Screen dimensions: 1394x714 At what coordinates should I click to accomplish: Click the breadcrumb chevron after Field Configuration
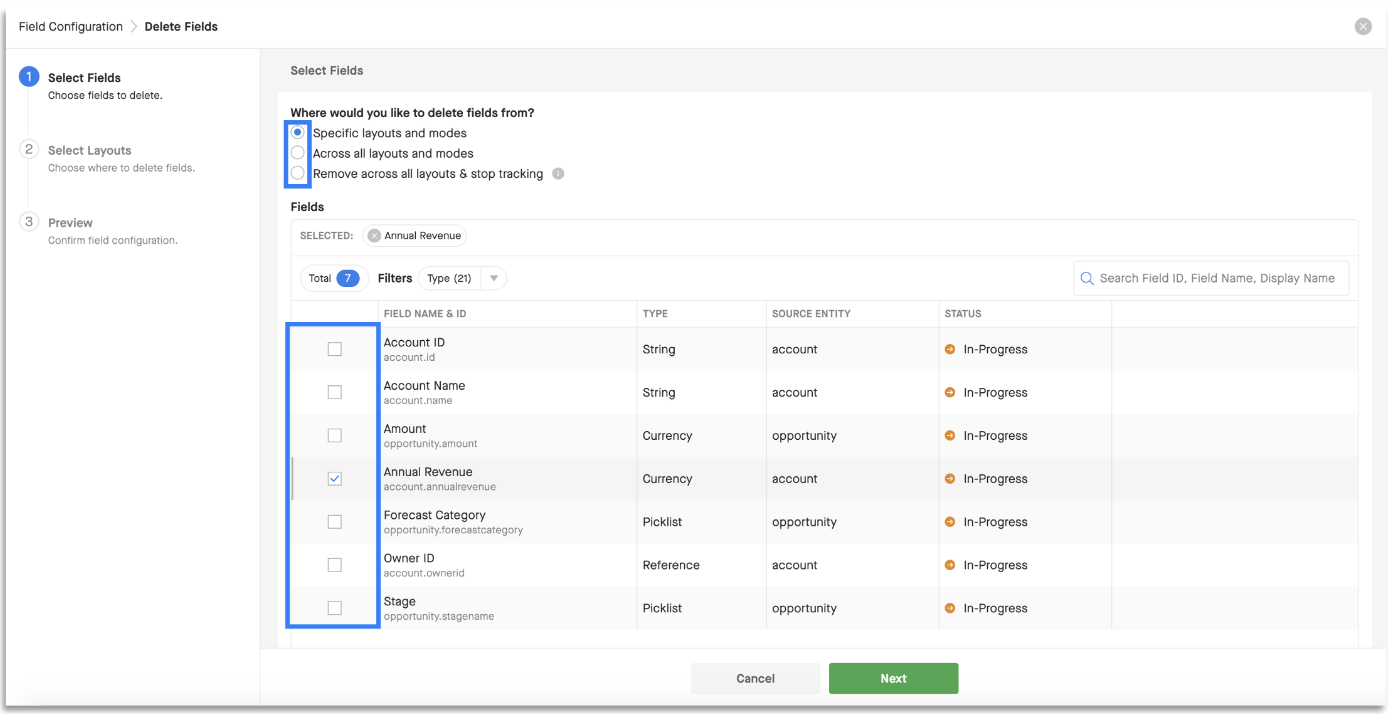134,27
